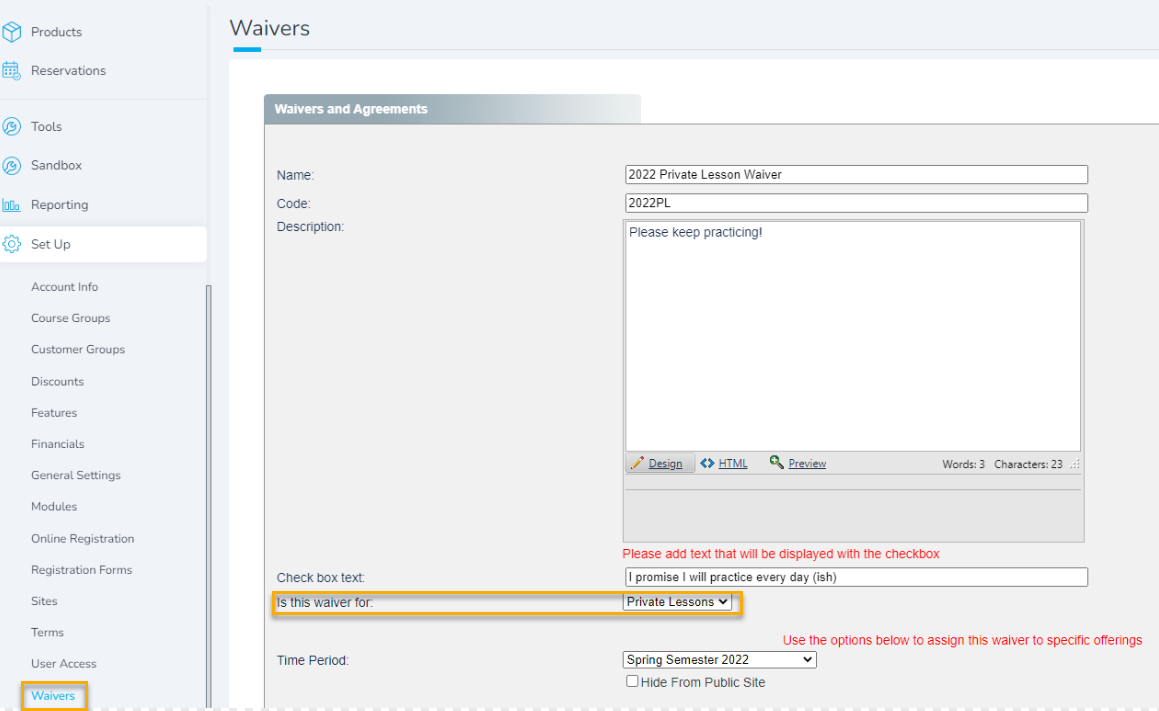This screenshot has height=711, width=1159.
Task: Open Financials setup page
Action: (58, 443)
